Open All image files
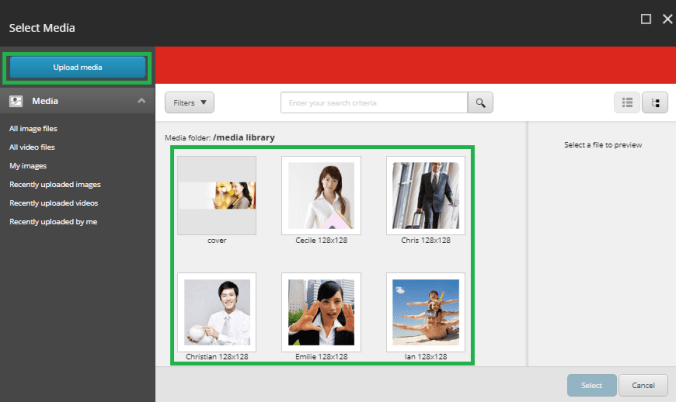676x402 pixels. click(33, 129)
